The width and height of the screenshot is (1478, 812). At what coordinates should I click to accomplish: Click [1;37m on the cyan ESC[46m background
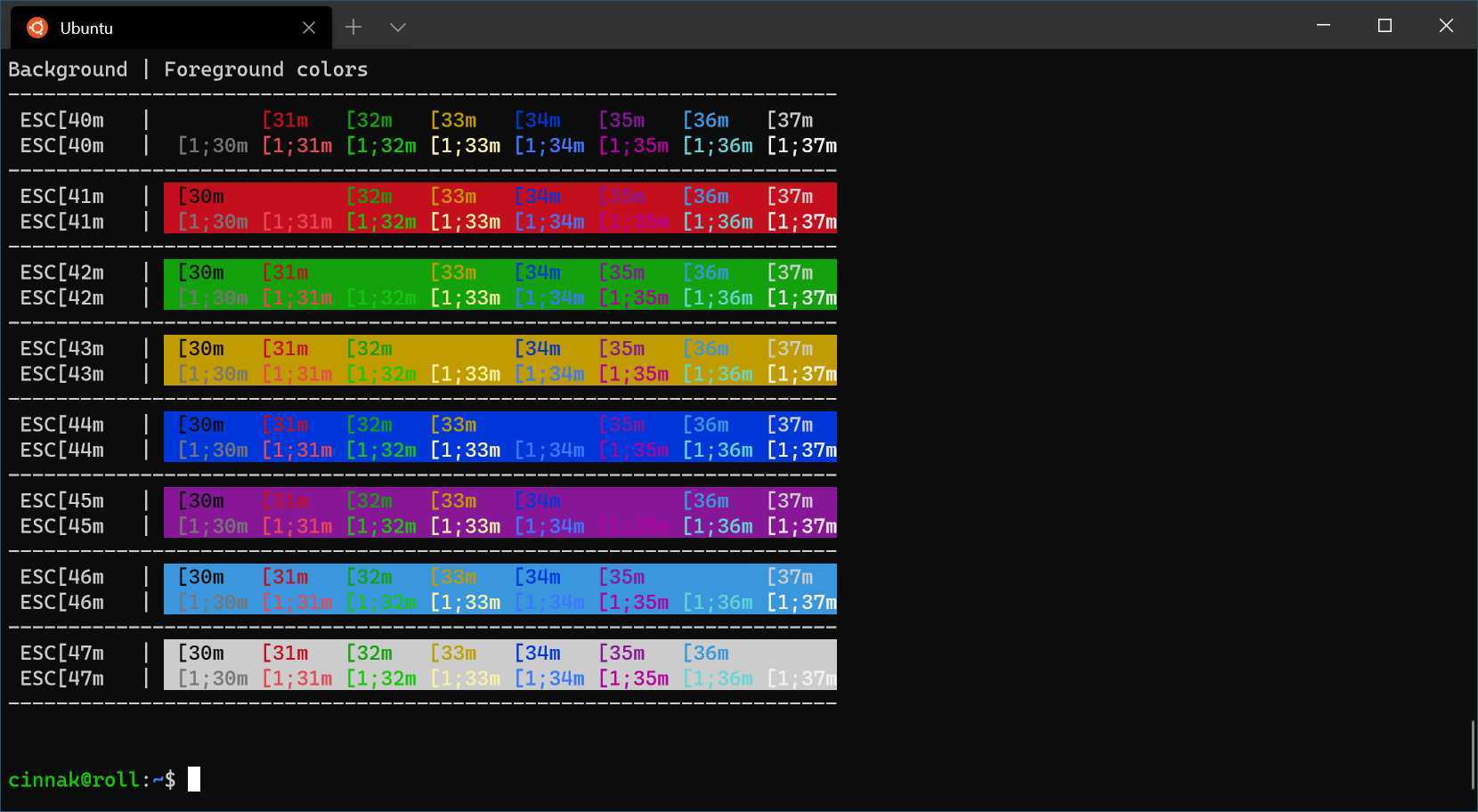click(x=801, y=603)
